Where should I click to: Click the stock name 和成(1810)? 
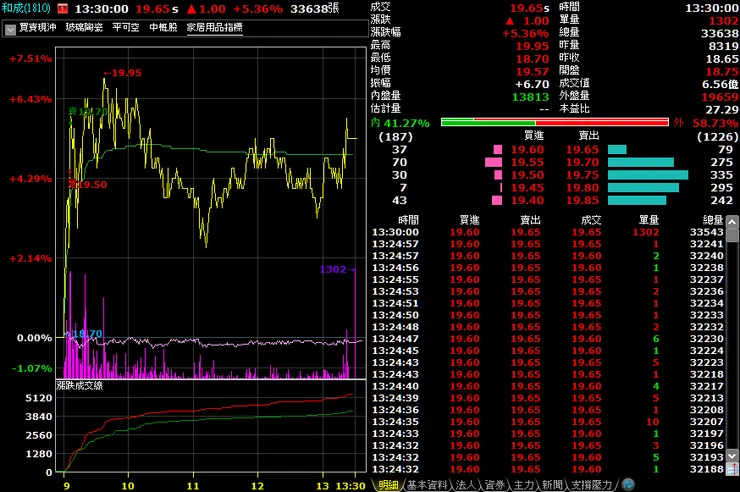coord(26,8)
